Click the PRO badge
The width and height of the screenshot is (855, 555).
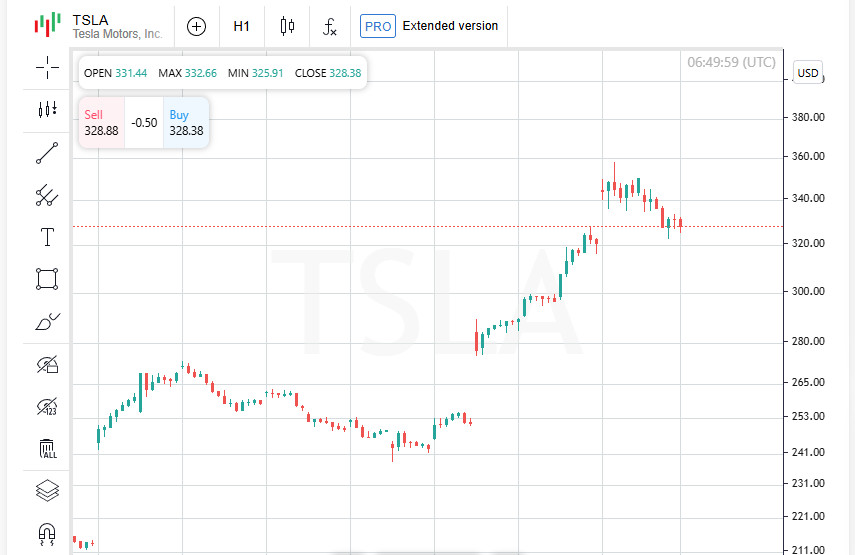[x=378, y=26]
